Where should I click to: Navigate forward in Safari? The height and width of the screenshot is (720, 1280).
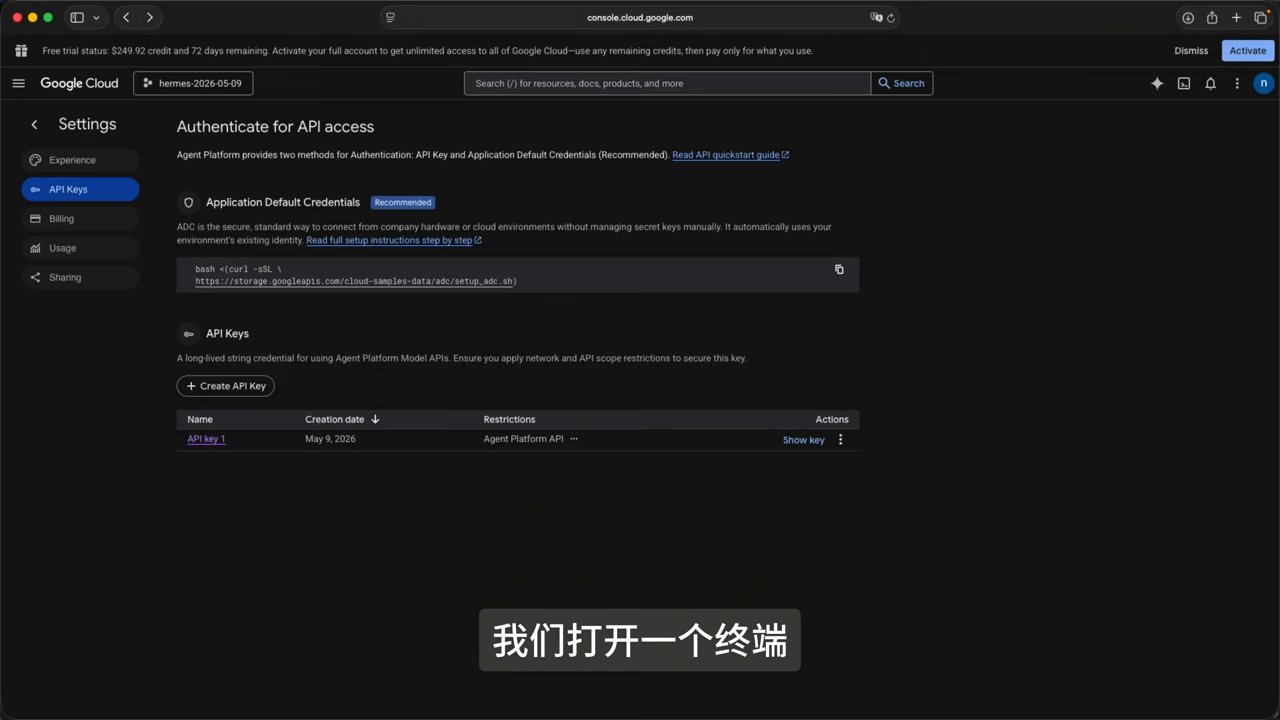click(x=150, y=17)
